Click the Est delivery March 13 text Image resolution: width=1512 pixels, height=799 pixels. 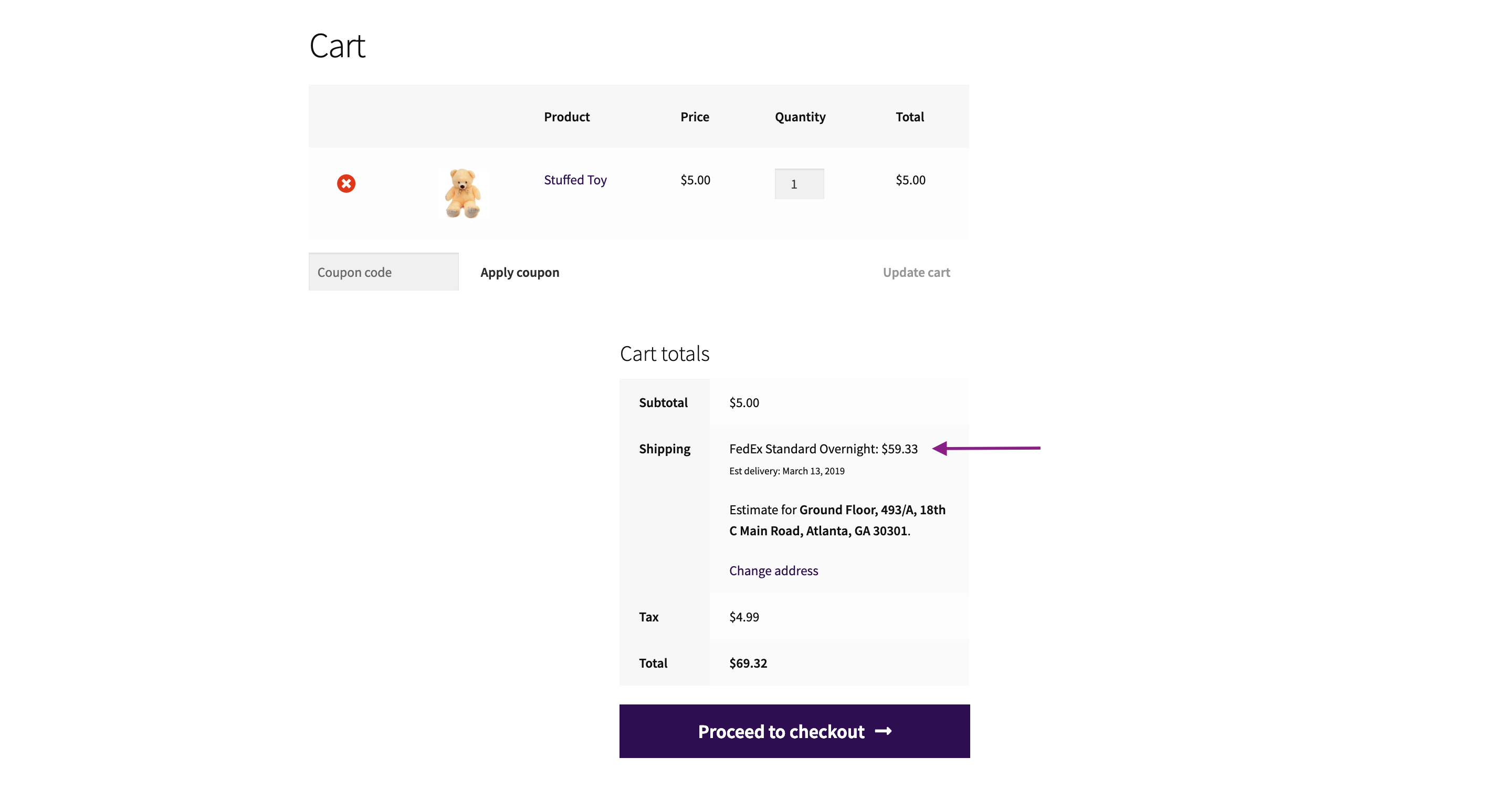click(x=786, y=471)
